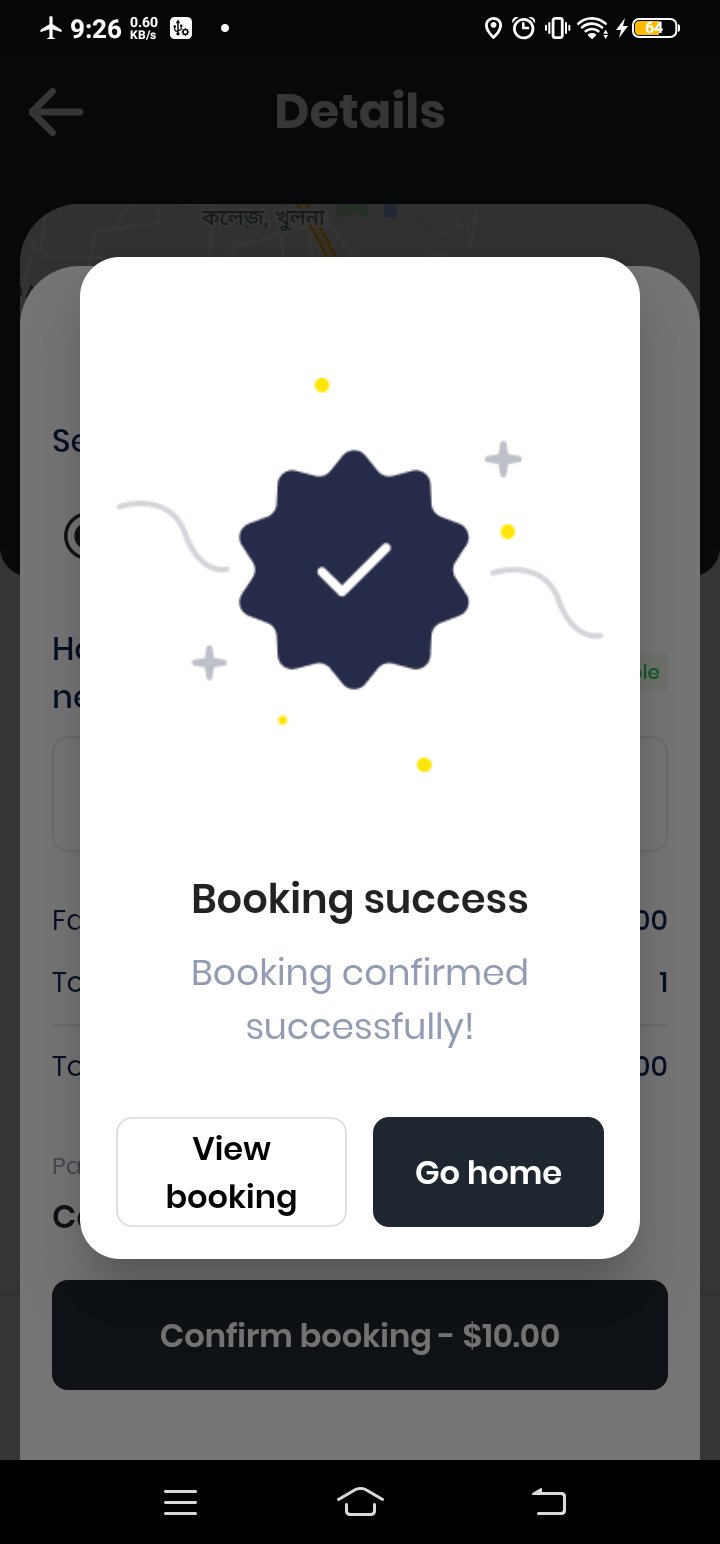Image resolution: width=720 pixels, height=1544 pixels.
Task: Tap the location pin status icon
Action: tap(493, 28)
